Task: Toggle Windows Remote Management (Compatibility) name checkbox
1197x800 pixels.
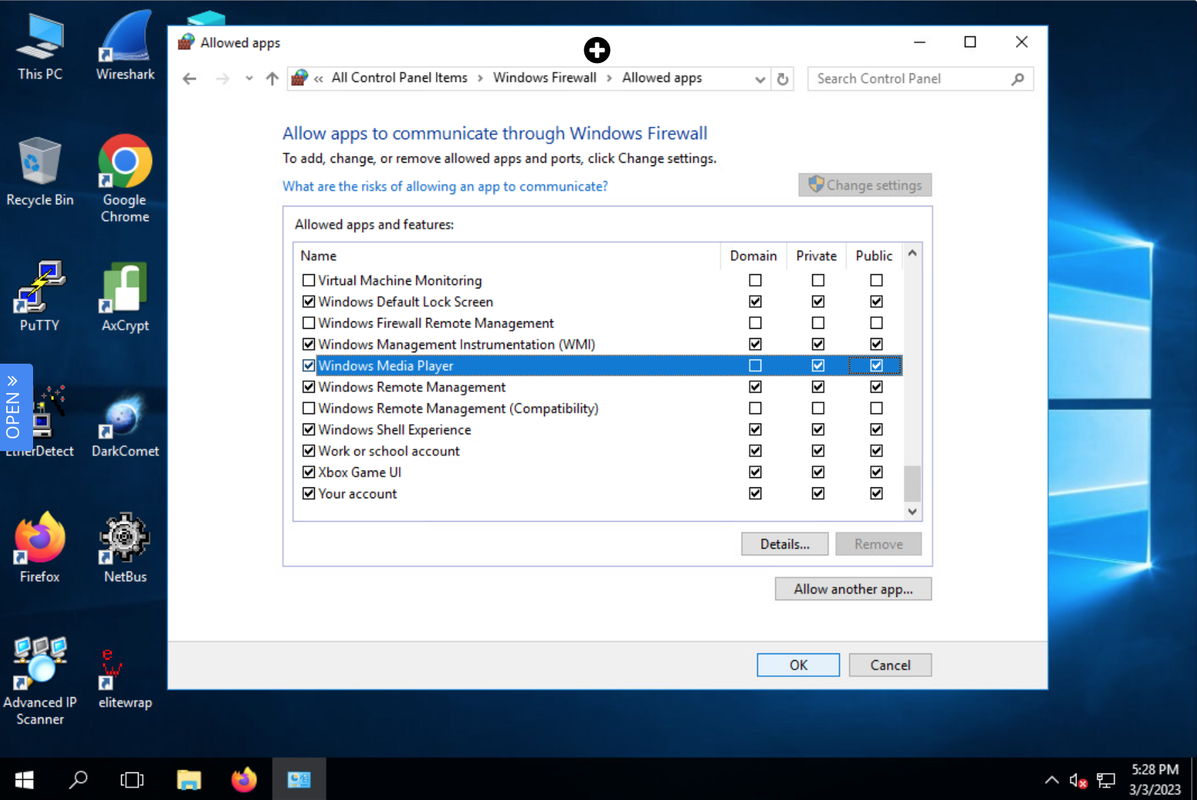Action: click(x=308, y=408)
